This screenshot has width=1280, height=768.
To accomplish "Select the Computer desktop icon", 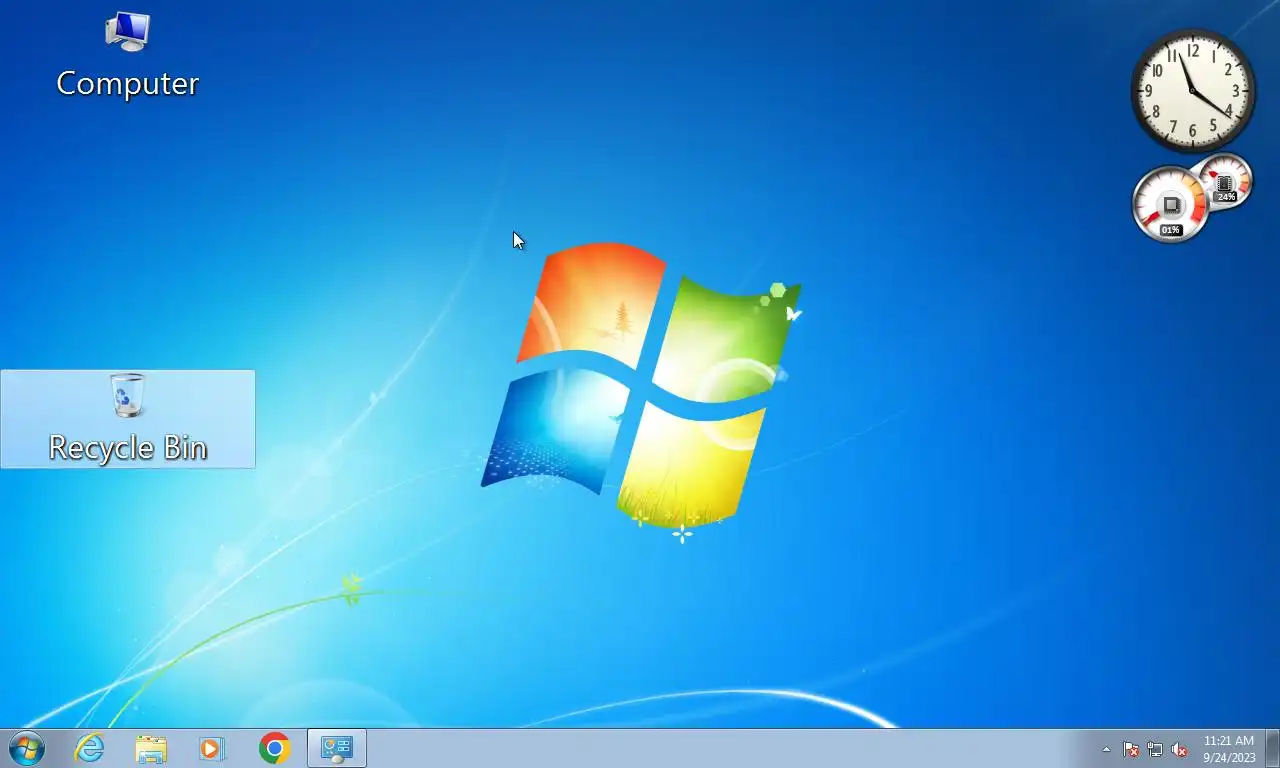I will coord(127,56).
